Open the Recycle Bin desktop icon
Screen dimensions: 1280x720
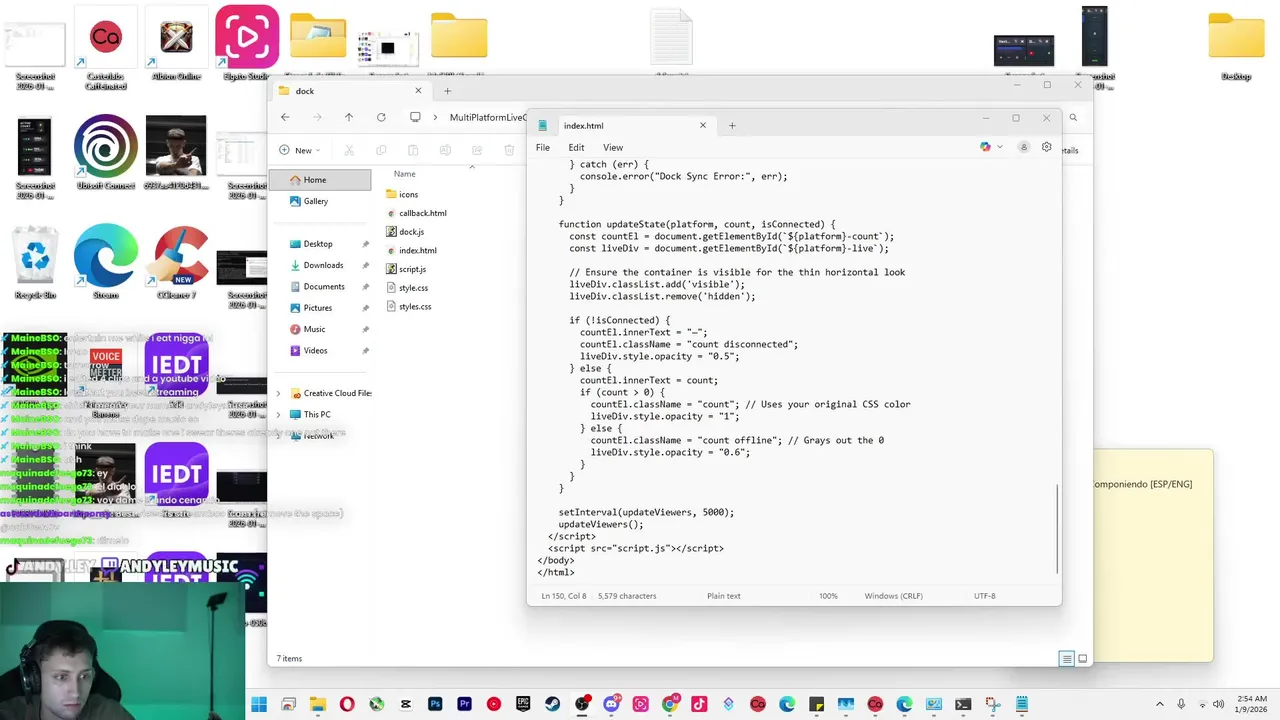pos(34,263)
